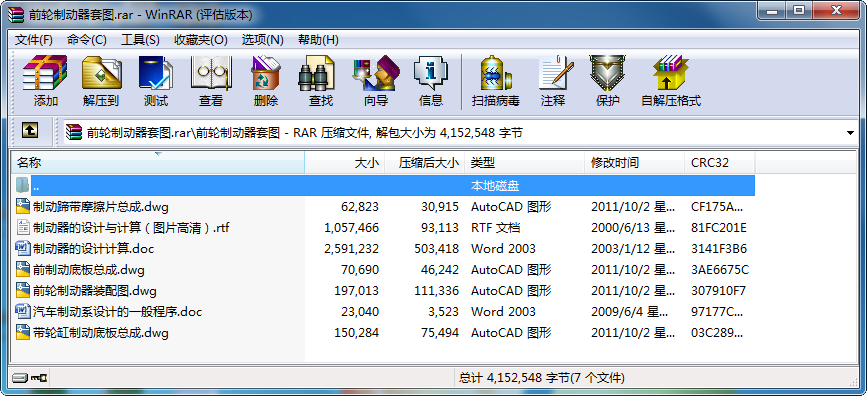
Task: Open the 文件(F) menu
Action: click(x=34, y=40)
